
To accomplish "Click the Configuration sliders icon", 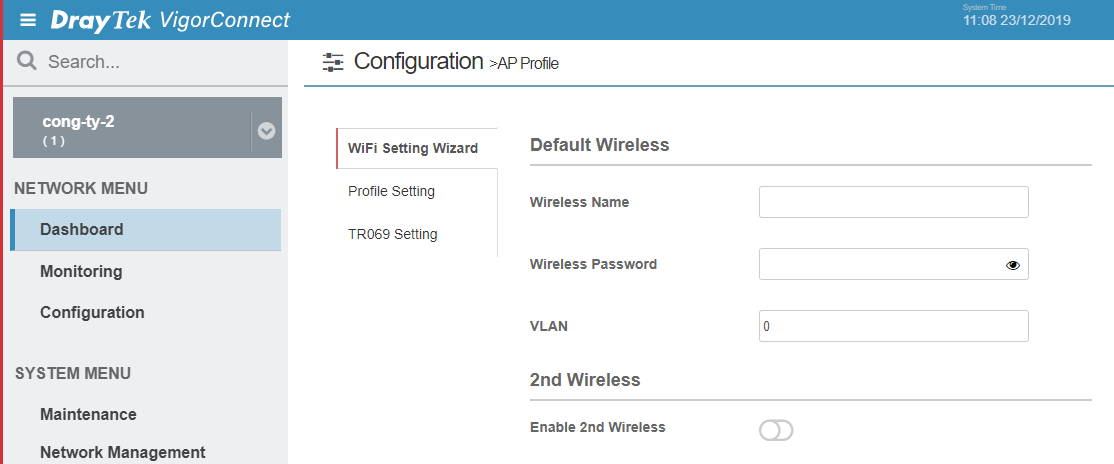I will 332,62.
